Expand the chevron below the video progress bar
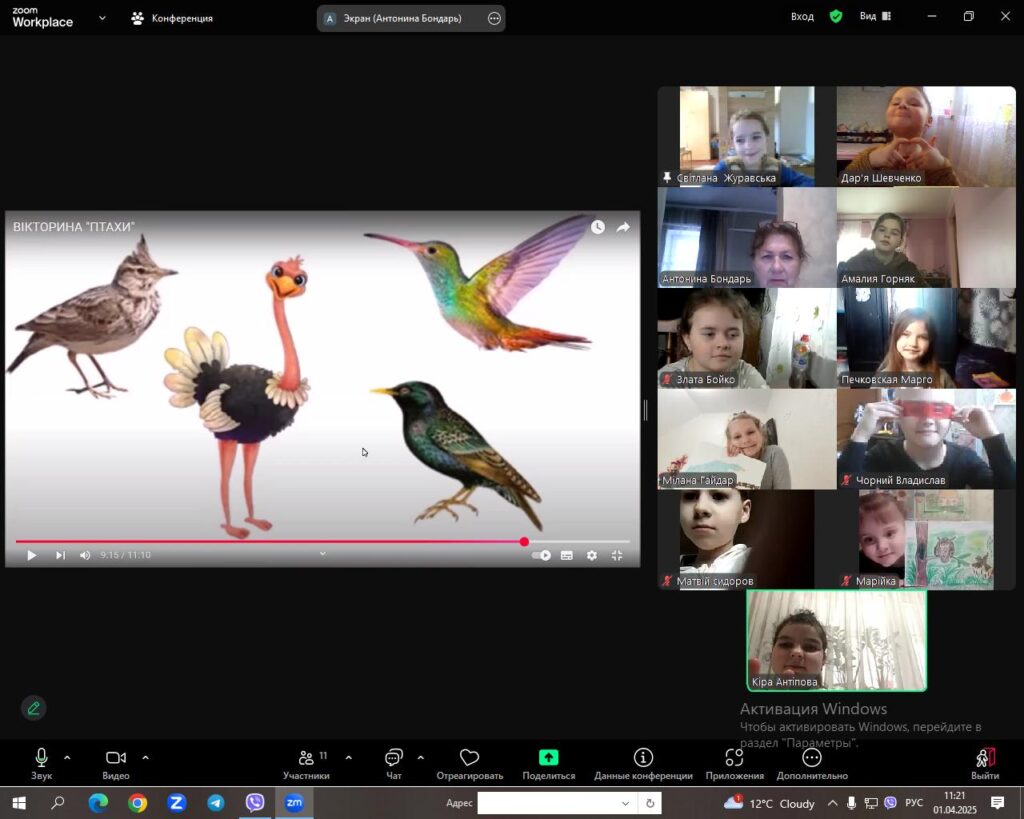Viewport: 1024px width, 819px height. (323, 553)
